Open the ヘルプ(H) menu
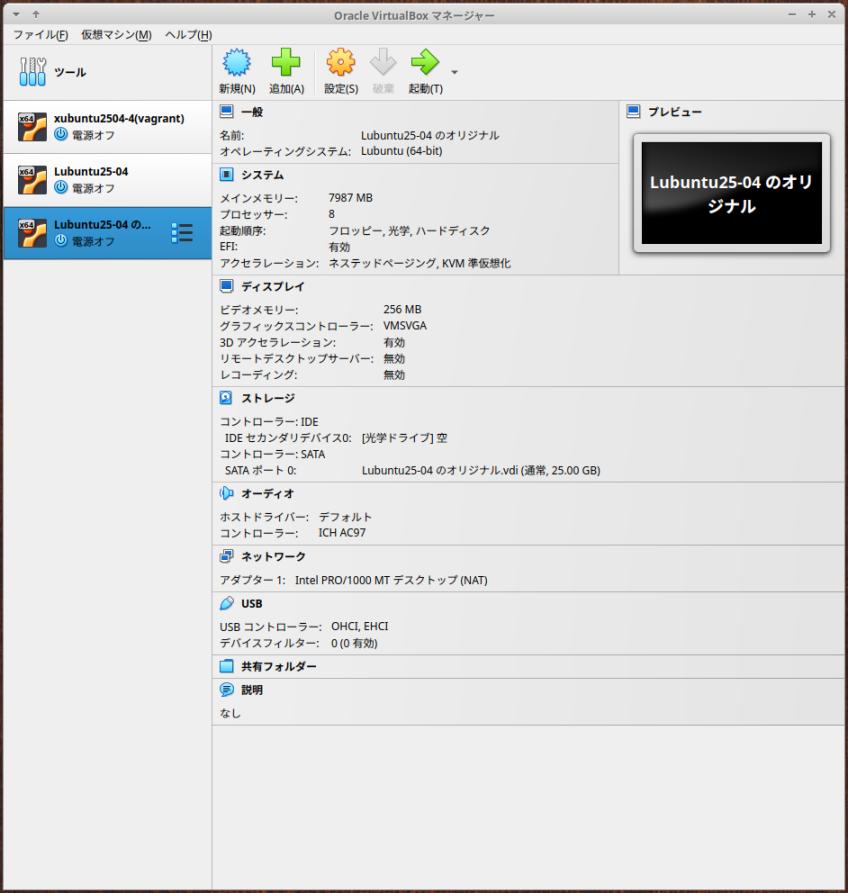The image size is (848, 893). pyautogui.click(x=189, y=35)
